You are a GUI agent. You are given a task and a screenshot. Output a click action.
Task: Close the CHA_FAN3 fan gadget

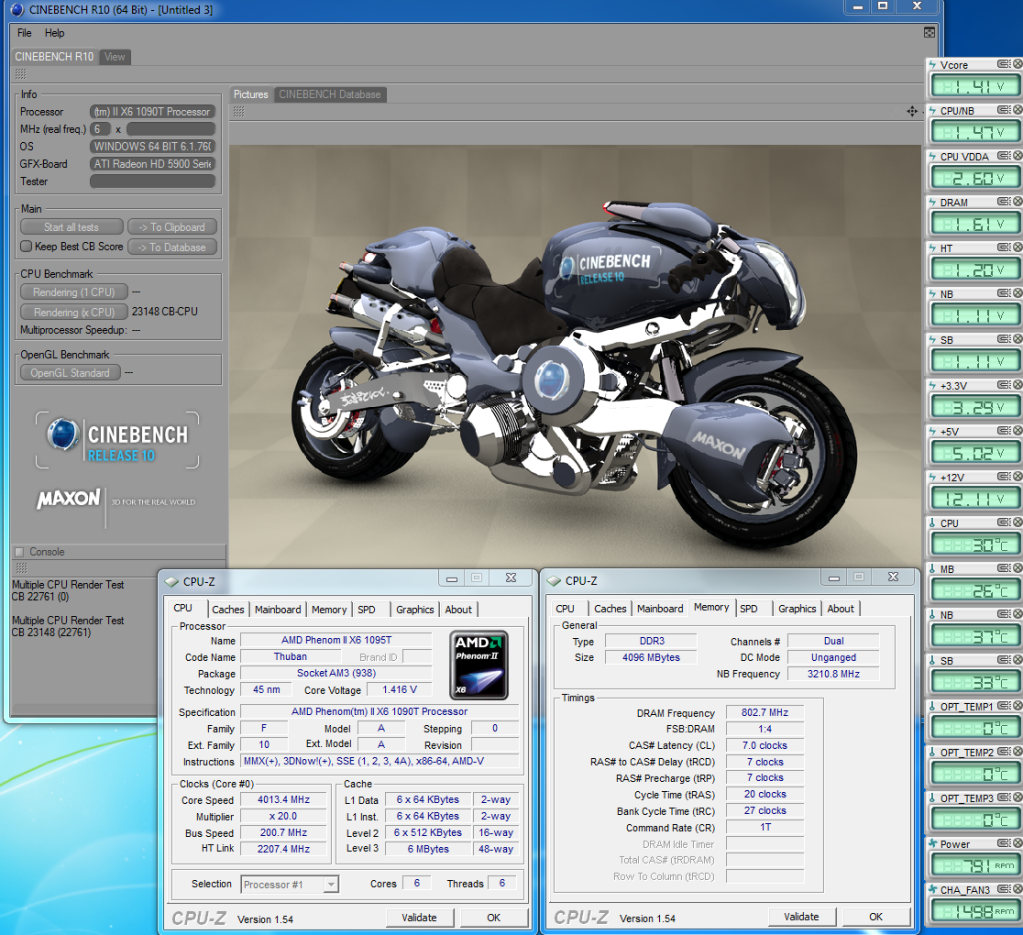click(x=1017, y=889)
